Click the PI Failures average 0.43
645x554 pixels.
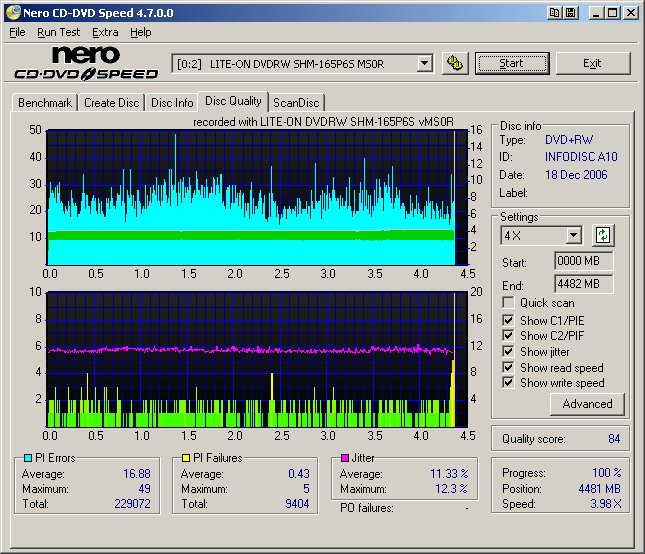(299, 474)
